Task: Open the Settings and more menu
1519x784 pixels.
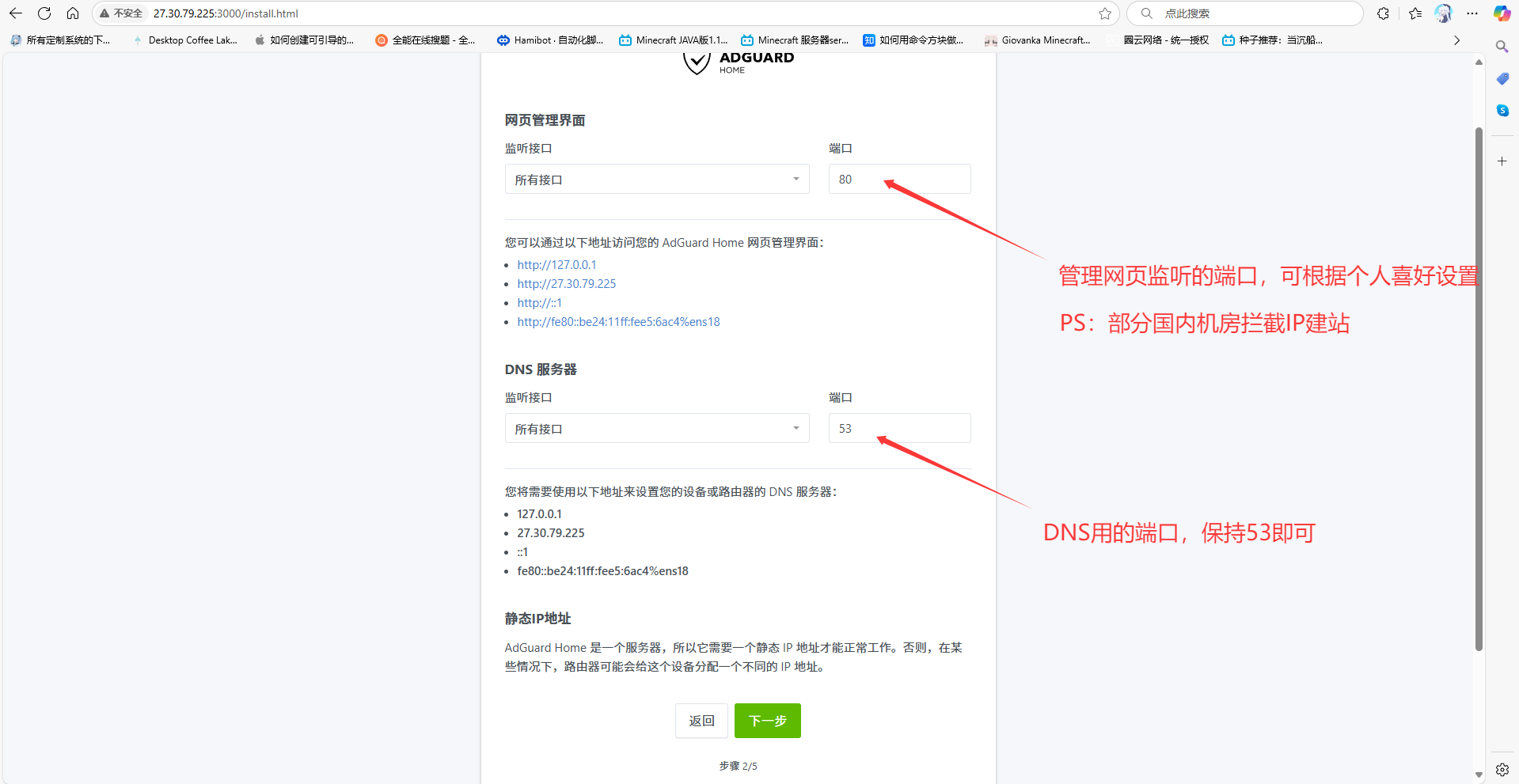Action: point(1472,13)
